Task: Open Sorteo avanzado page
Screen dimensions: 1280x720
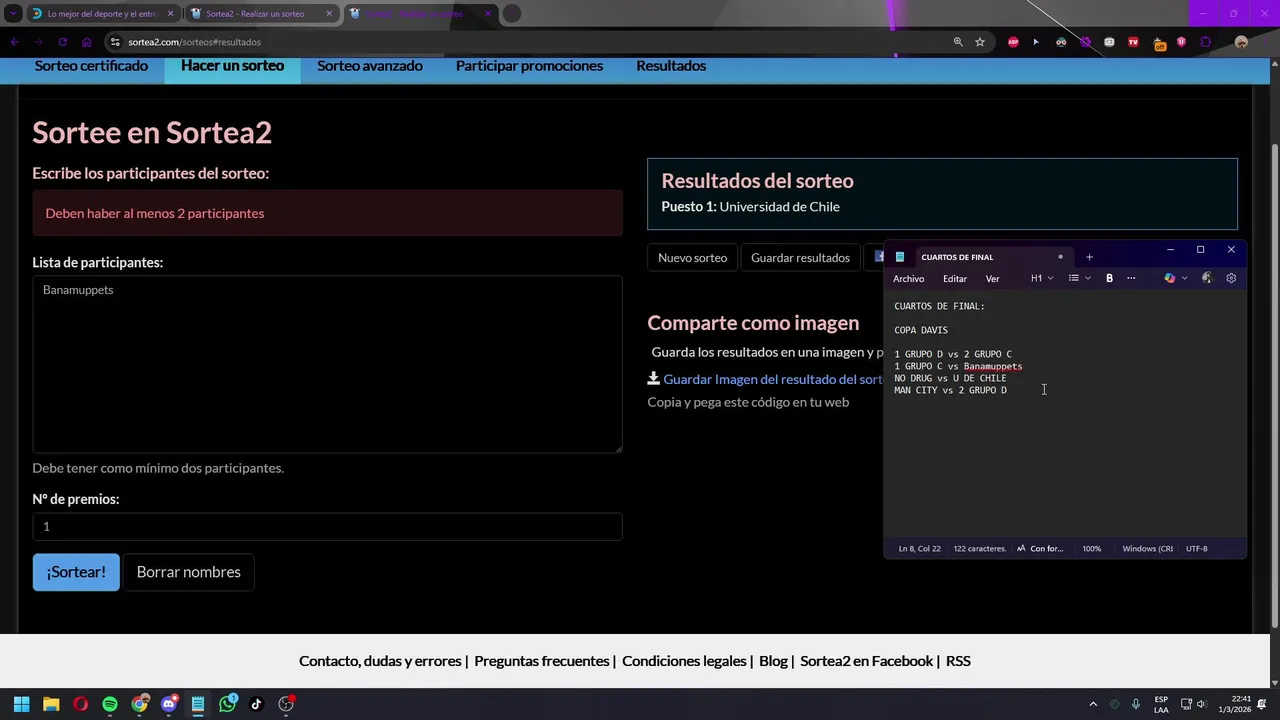Action: [x=370, y=66]
